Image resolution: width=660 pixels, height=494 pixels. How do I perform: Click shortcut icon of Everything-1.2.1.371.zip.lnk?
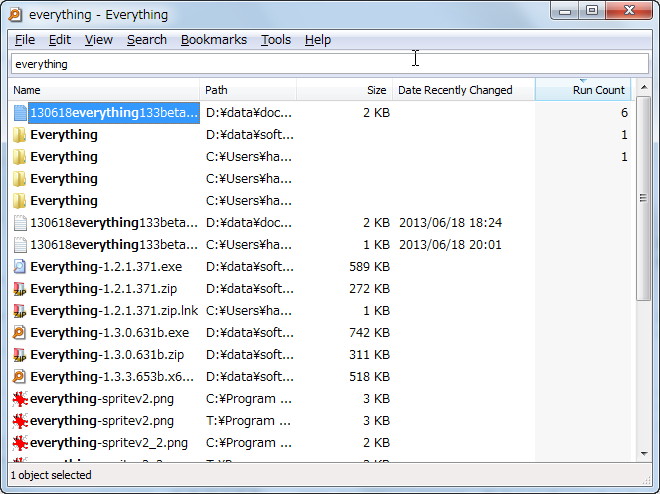coord(19,311)
